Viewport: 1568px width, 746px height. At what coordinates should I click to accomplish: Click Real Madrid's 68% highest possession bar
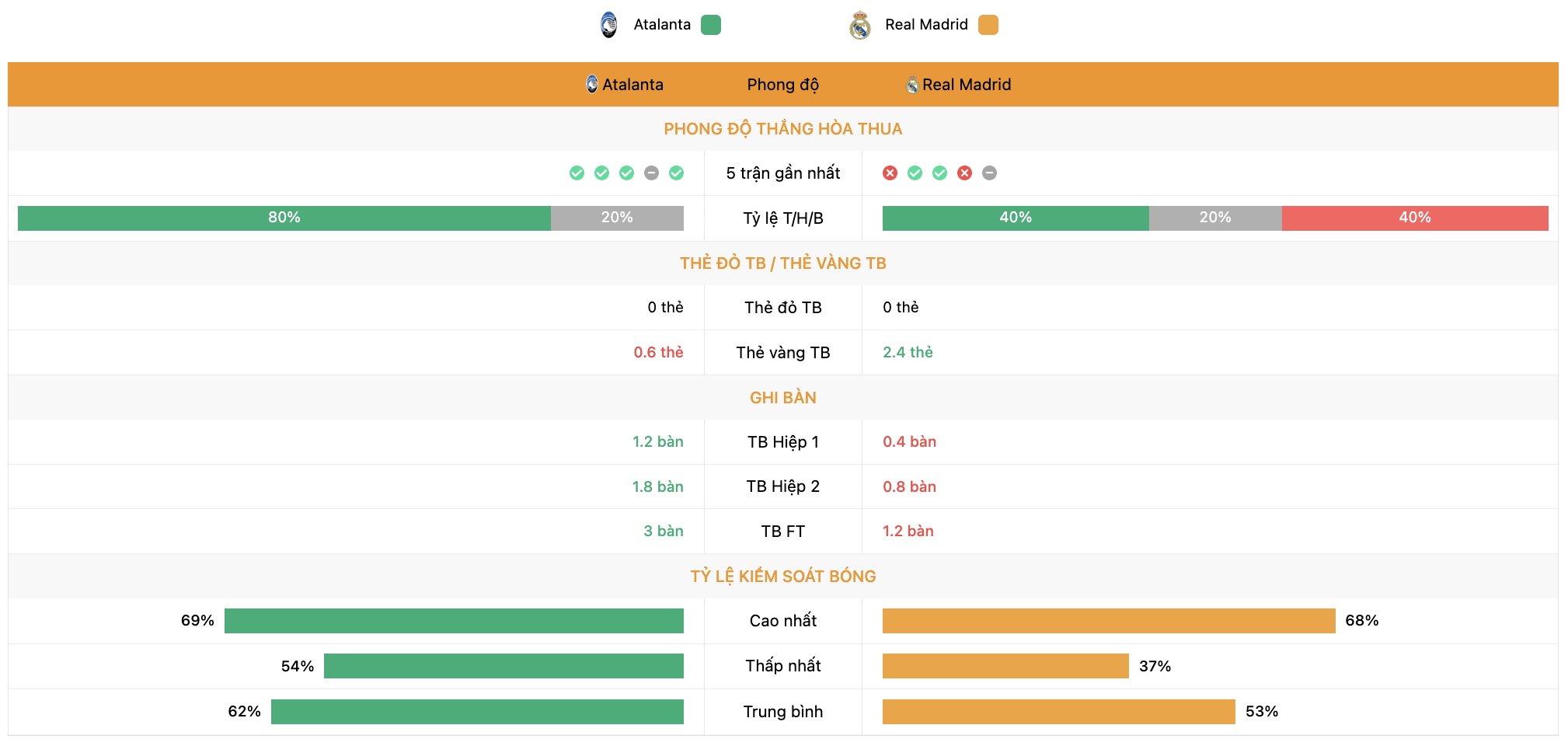click(1109, 621)
